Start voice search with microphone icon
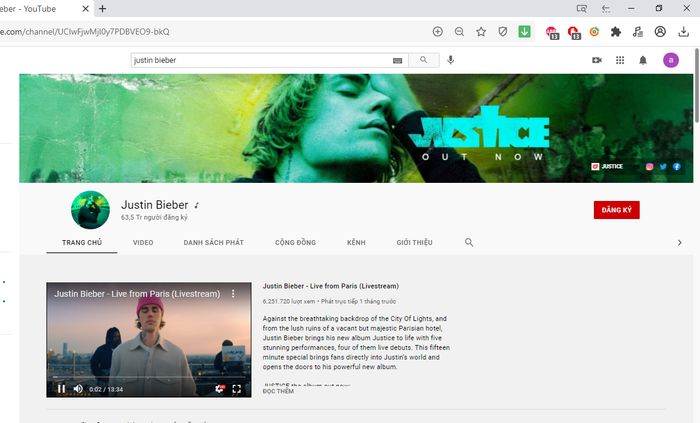This screenshot has width=700, height=423. click(x=451, y=60)
